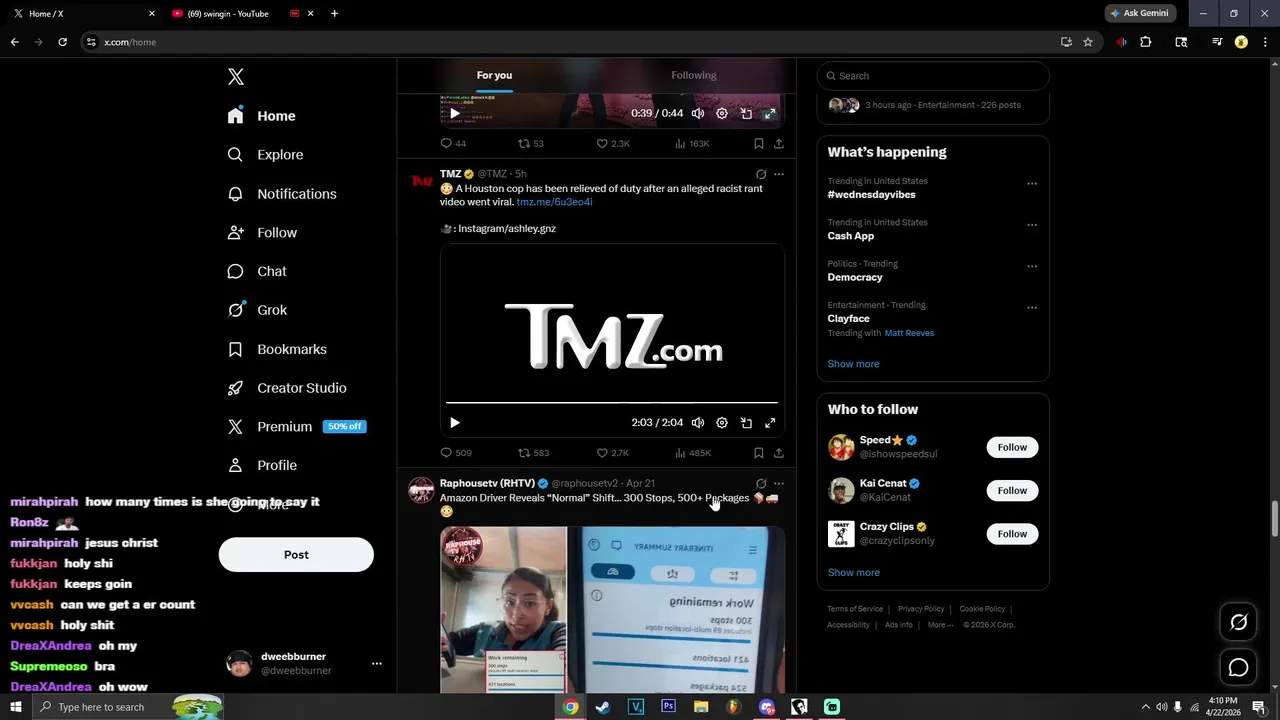Play the top video at 0:39

pos(455,114)
